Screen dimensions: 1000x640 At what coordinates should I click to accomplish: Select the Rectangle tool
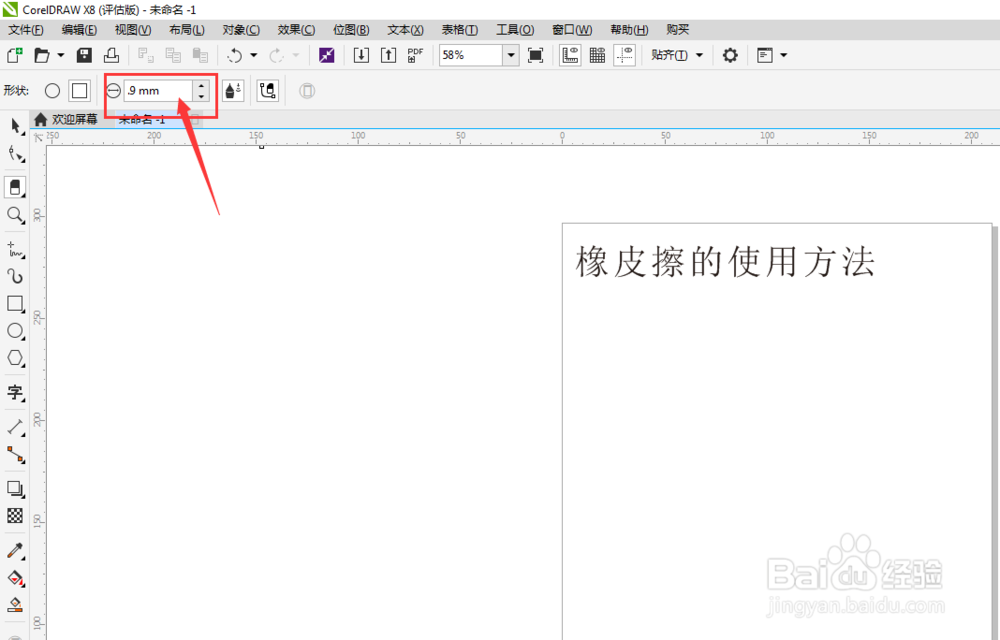click(16, 302)
